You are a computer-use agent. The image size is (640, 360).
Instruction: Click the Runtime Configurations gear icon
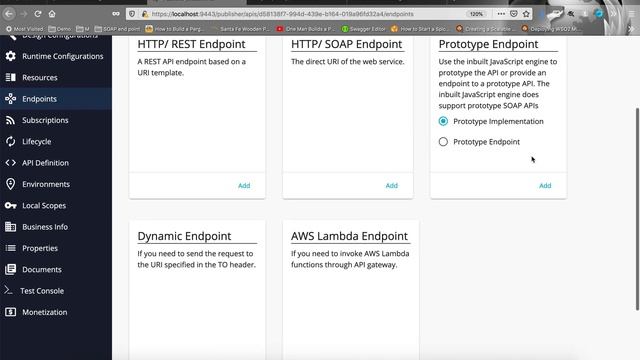coord(11,56)
